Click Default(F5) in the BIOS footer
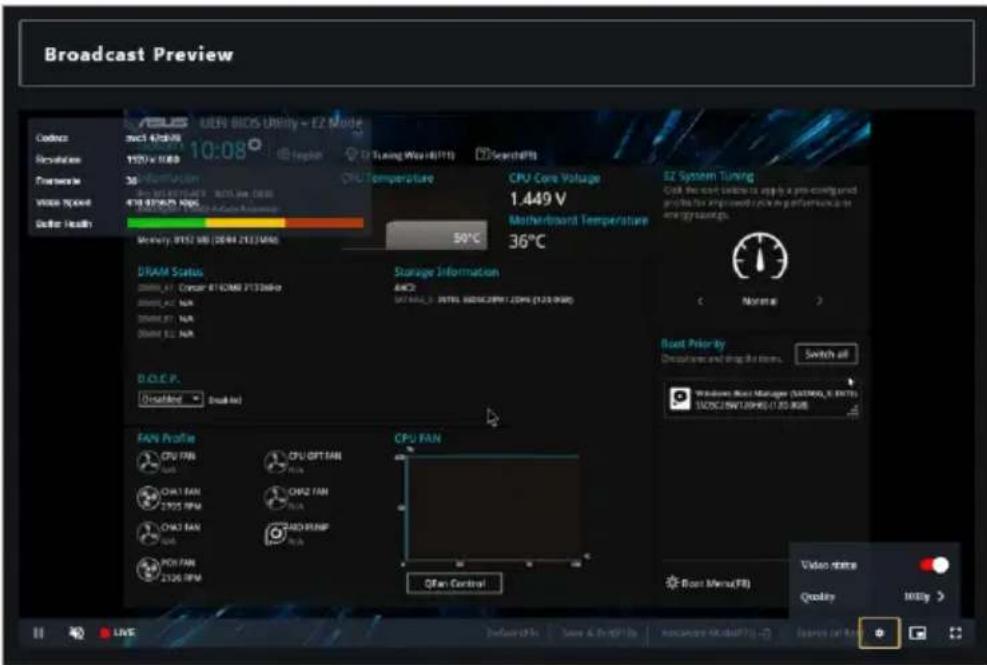The height and width of the screenshot is (665, 987). coord(512,633)
